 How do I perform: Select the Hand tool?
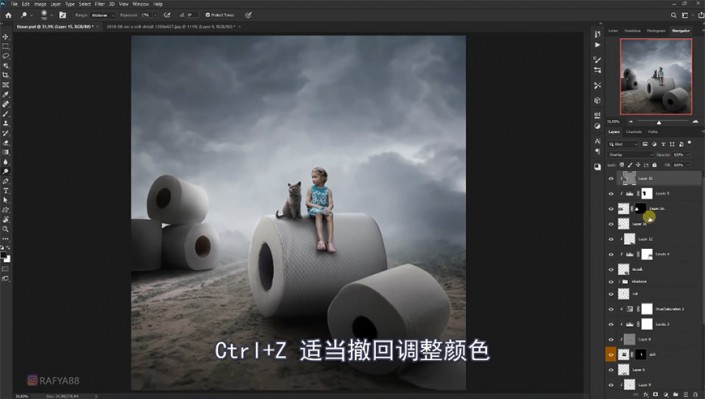5,220
